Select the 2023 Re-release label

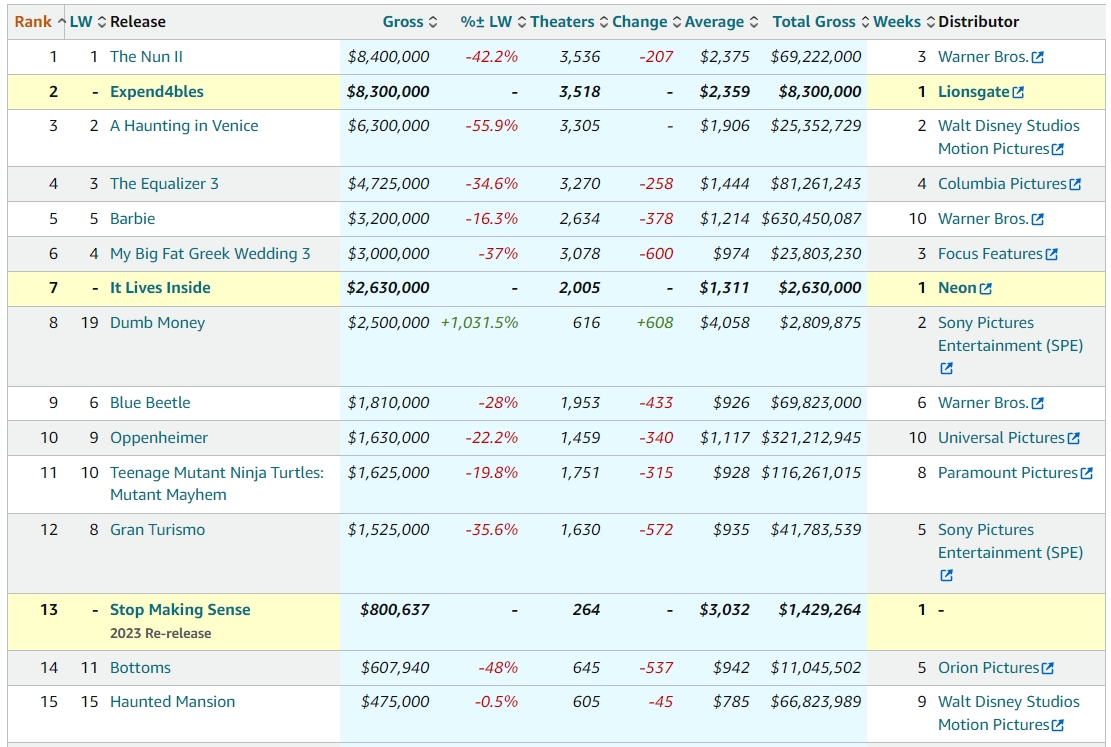(160, 633)
